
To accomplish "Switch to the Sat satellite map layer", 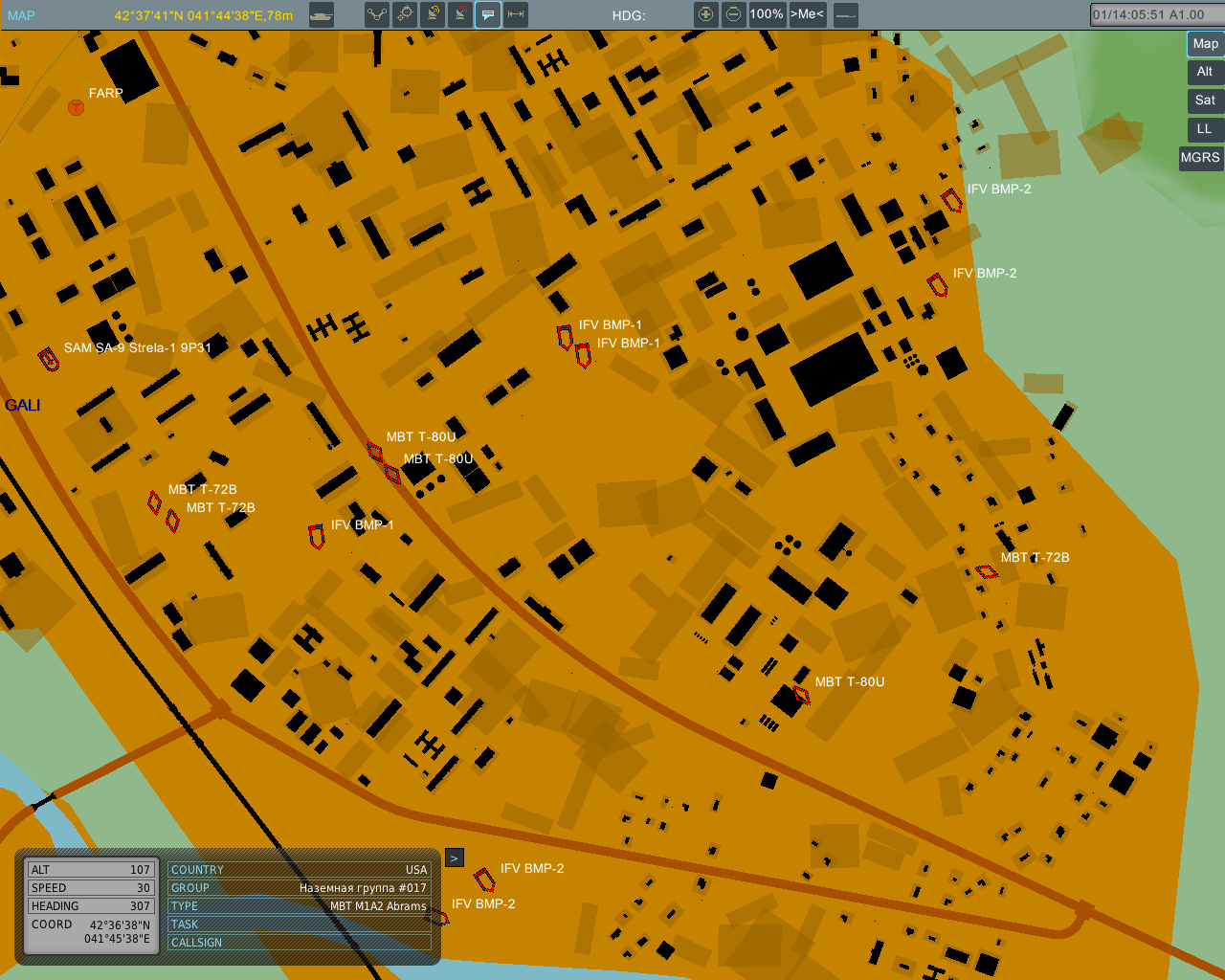I will [x=1205, y=100].
